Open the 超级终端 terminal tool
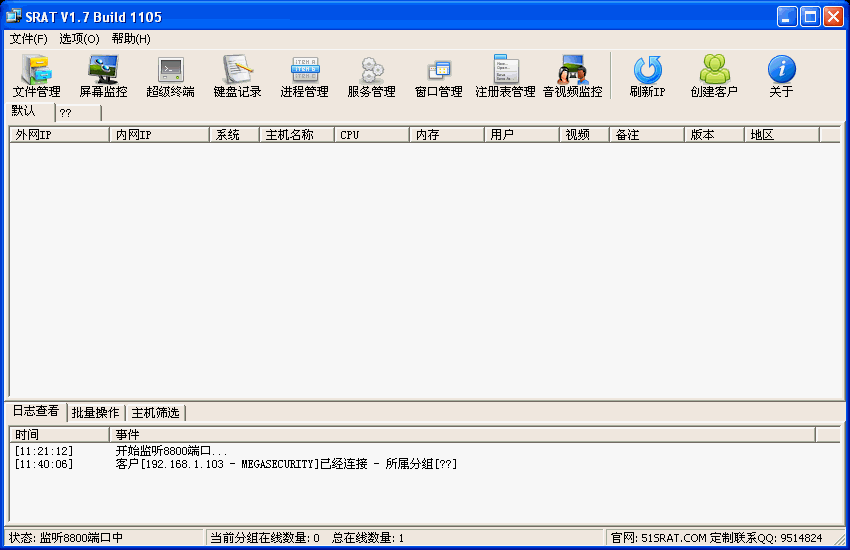Screen dimensions: 850x550 [x=170, y=76]
